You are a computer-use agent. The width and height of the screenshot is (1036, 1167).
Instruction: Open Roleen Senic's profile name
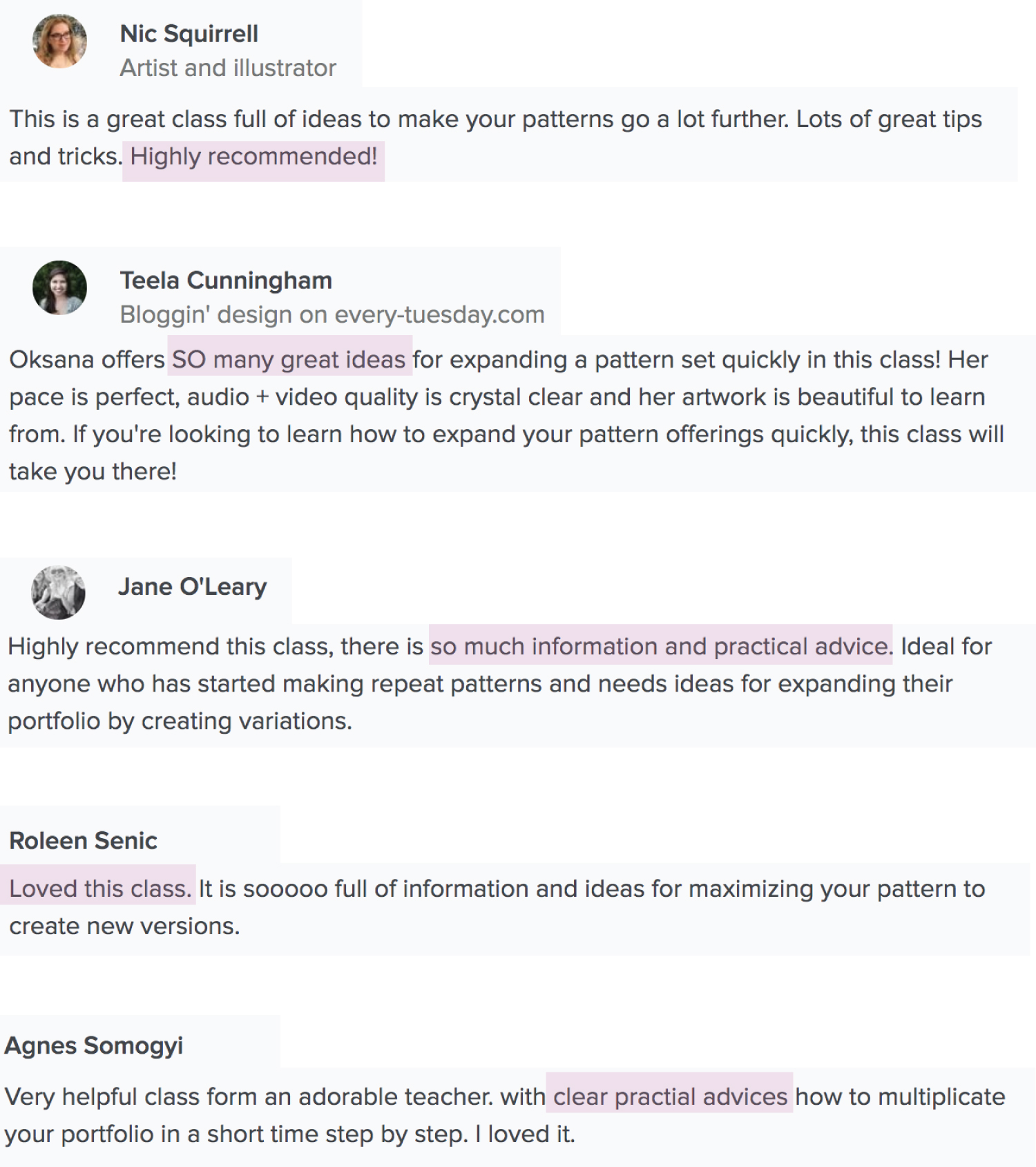(x=83, y=841)
